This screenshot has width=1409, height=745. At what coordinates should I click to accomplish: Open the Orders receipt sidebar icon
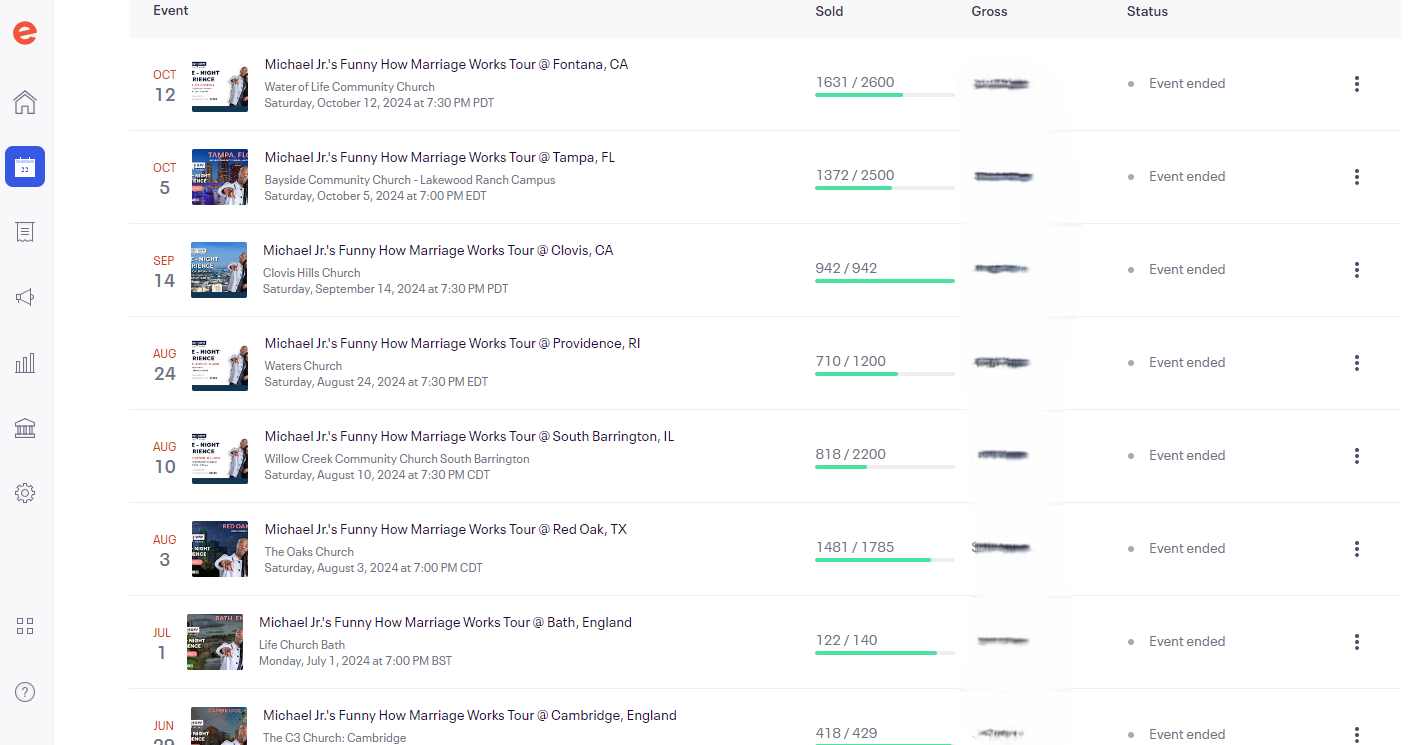25,232
